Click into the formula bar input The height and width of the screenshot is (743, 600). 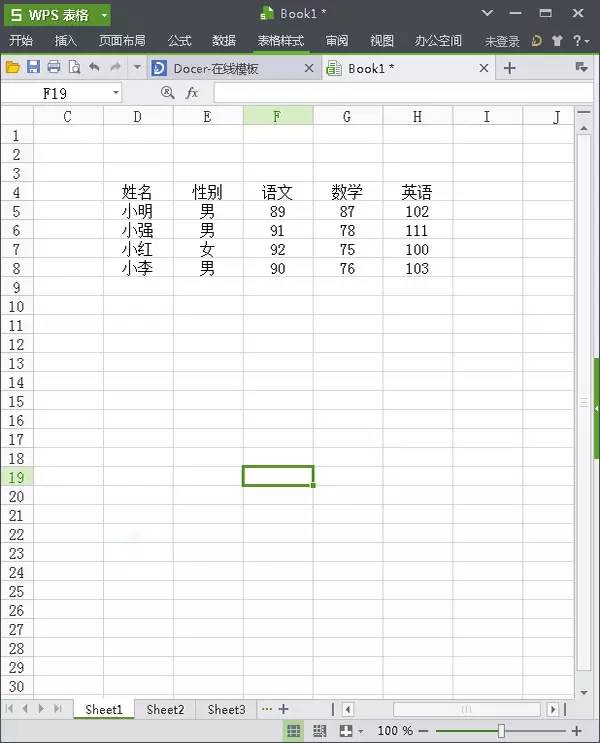pyautogui.click(x=403, y=93)
